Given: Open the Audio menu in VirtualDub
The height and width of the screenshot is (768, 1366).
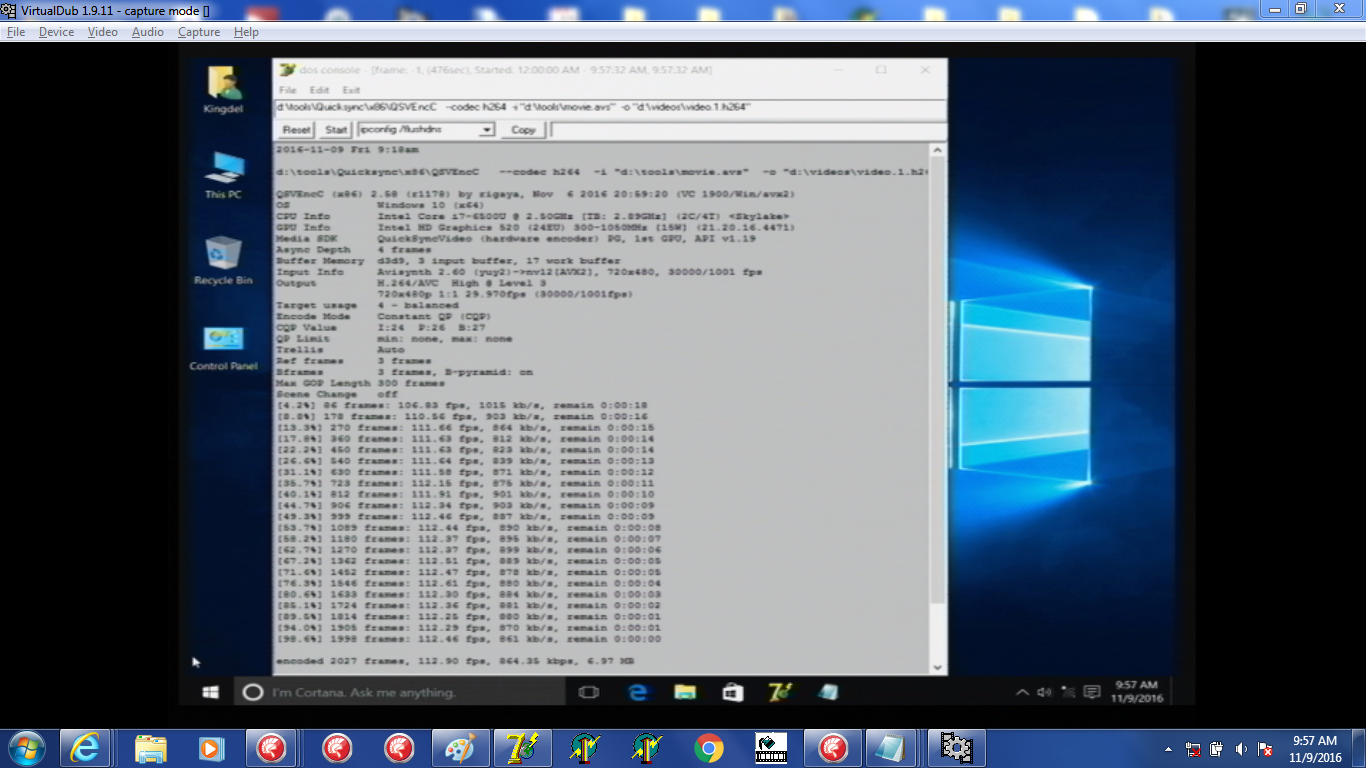Looking at the screenshot, I should click(x=147, y=32).
